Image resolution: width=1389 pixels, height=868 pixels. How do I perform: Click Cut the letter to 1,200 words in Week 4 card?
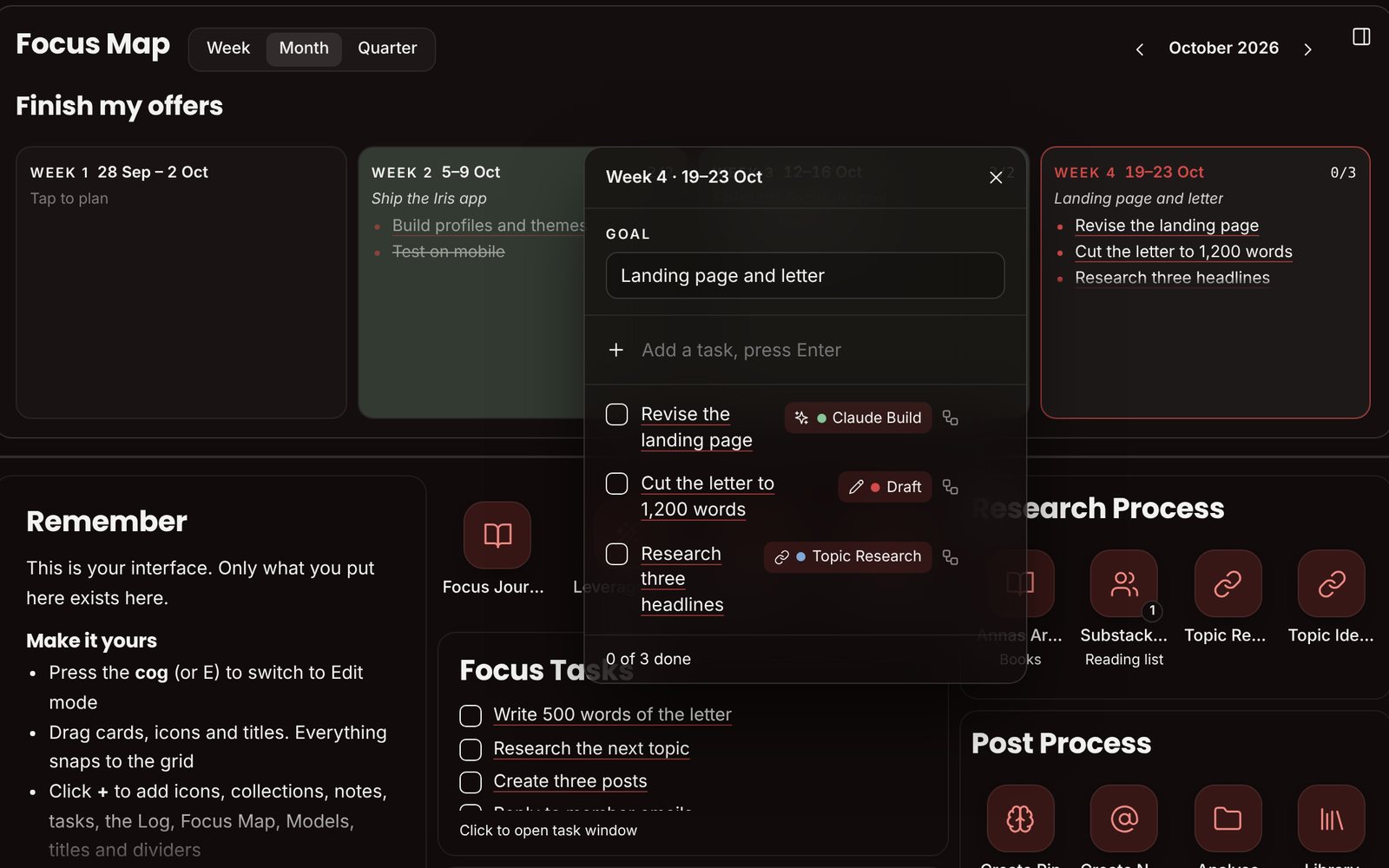pos(1183,252)
